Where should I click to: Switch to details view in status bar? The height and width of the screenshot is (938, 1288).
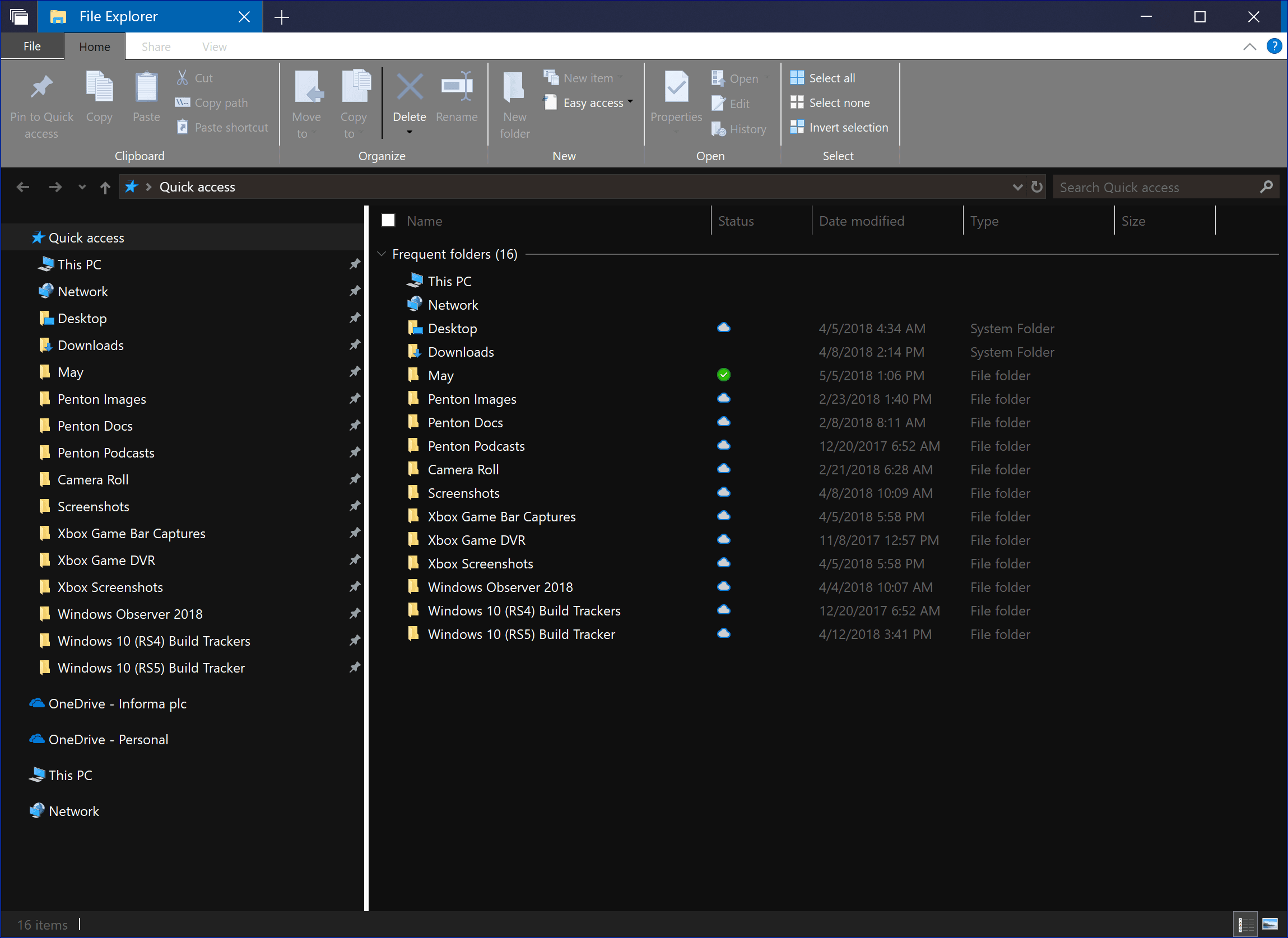pos(1245,924)
